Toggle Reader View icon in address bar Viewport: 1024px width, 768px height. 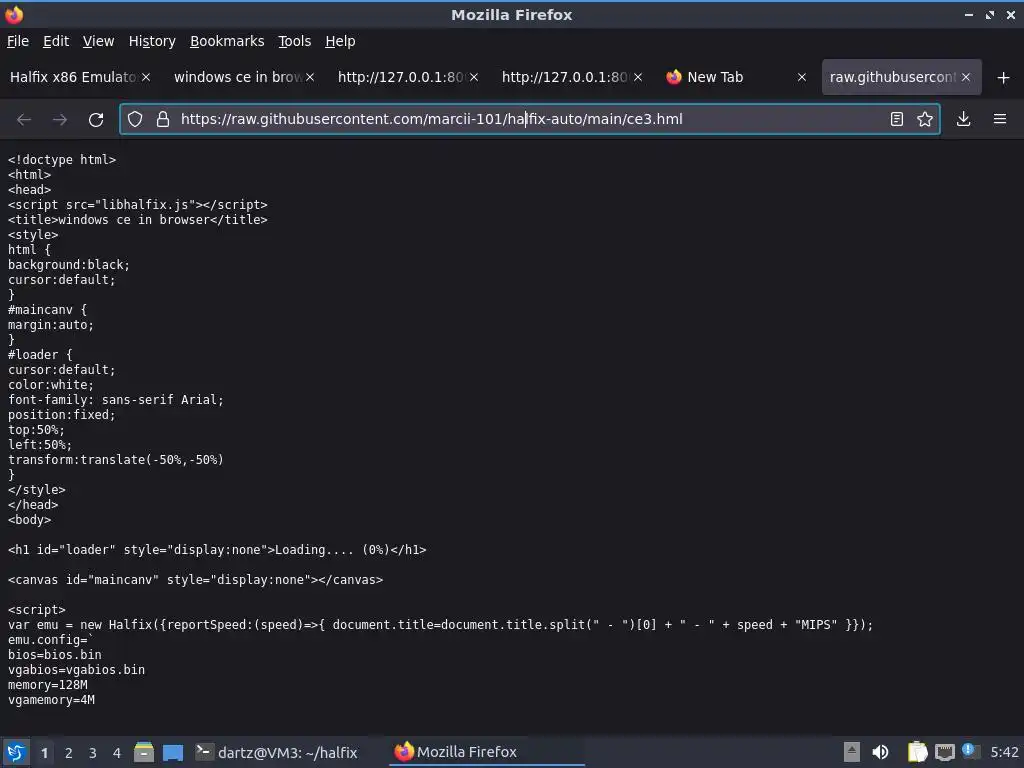(897, 119)
